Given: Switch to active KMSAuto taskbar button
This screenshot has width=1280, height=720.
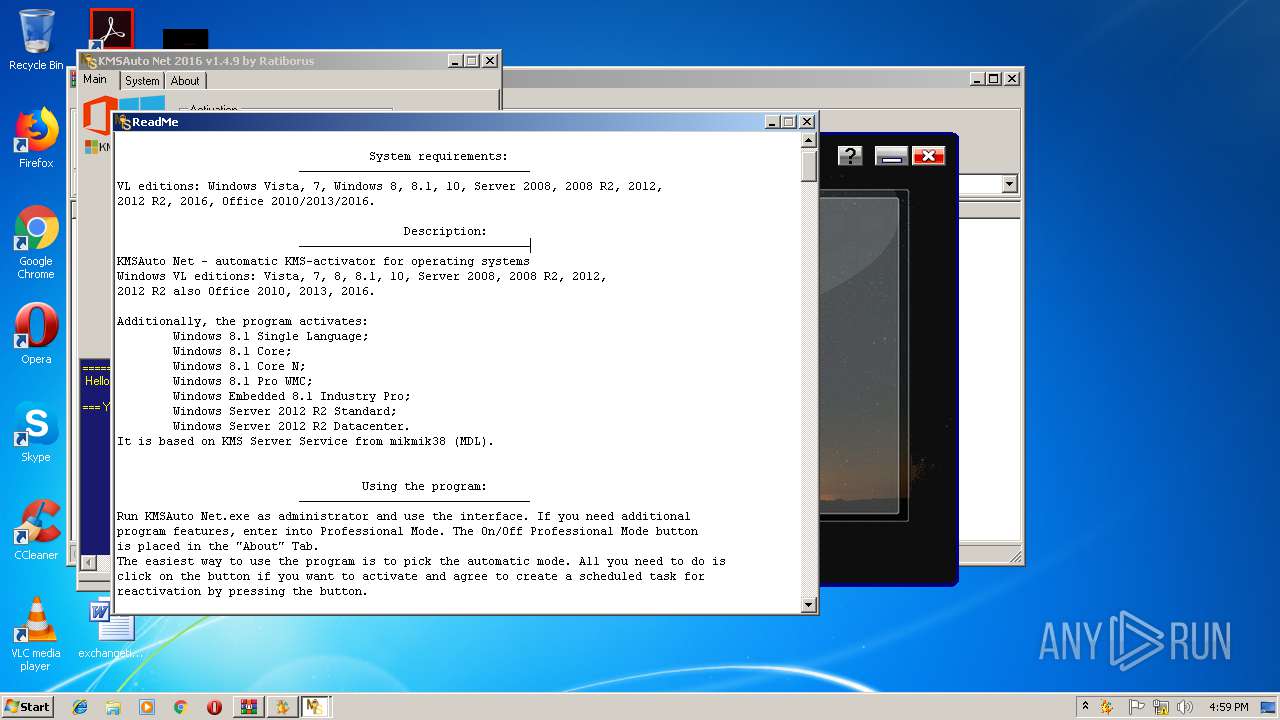Looking at the screenshot, I should [316, 707].
